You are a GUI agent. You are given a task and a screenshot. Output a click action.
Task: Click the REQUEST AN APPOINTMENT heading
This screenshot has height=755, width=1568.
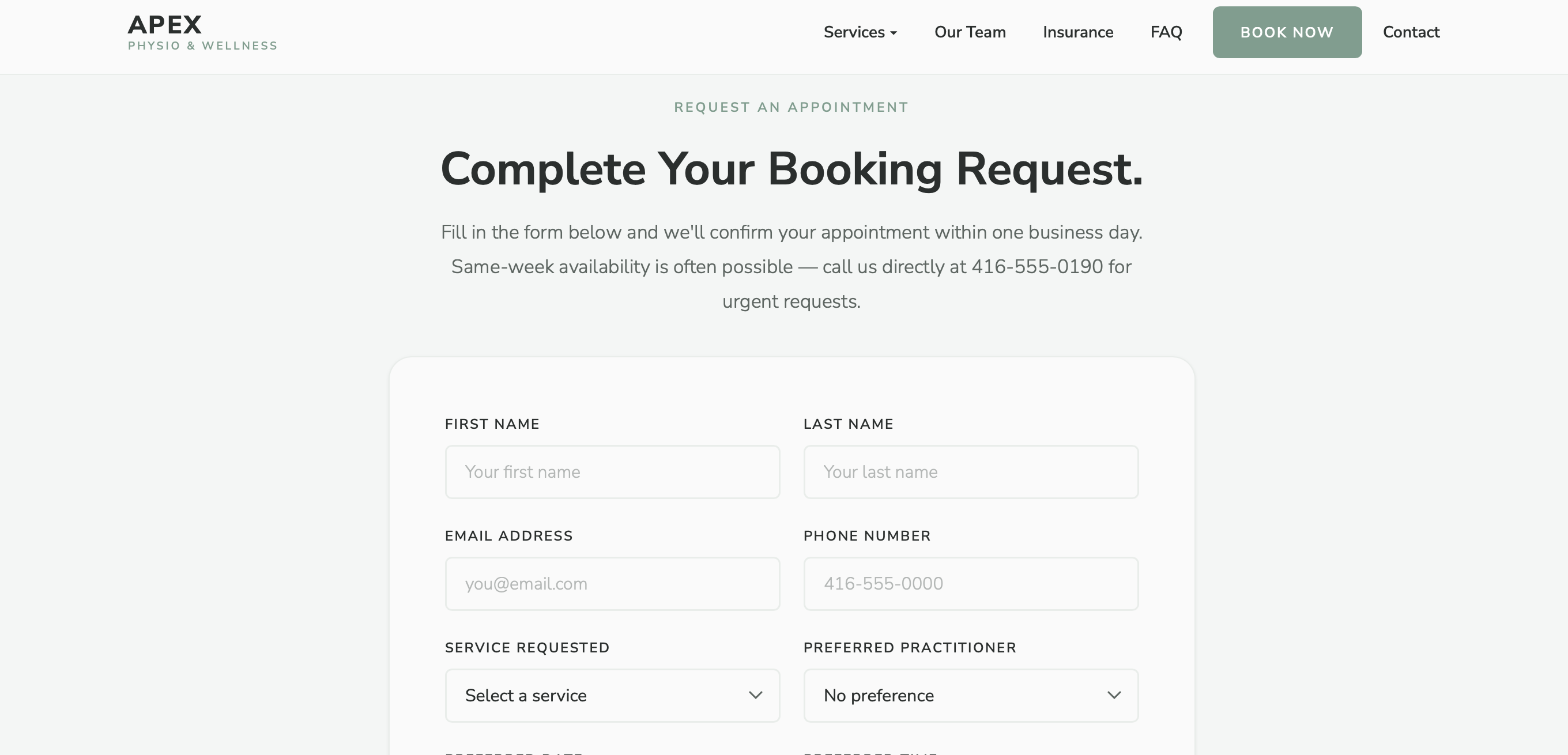(x=791, y=107)
